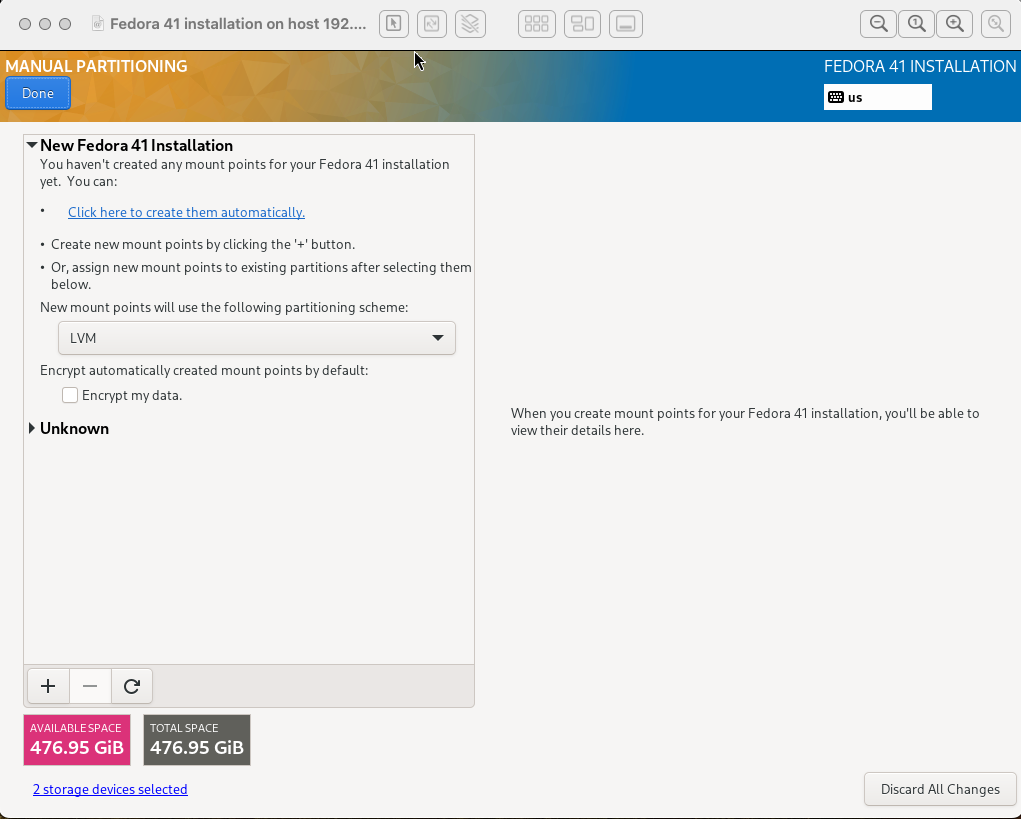Expand the 'Unknown' section
Image resolution: width=1021 pixels, height=819 pixels.
click(32, 428)
